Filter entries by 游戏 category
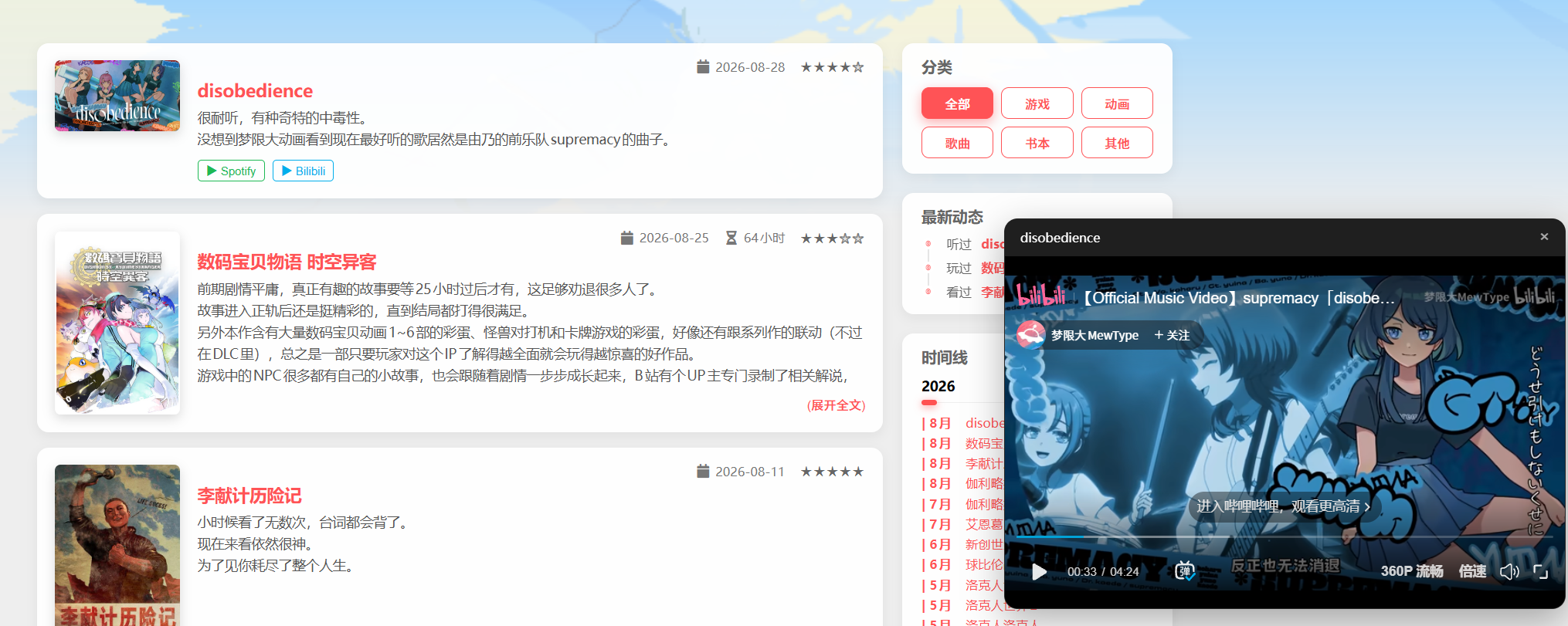 (1037, 103)
